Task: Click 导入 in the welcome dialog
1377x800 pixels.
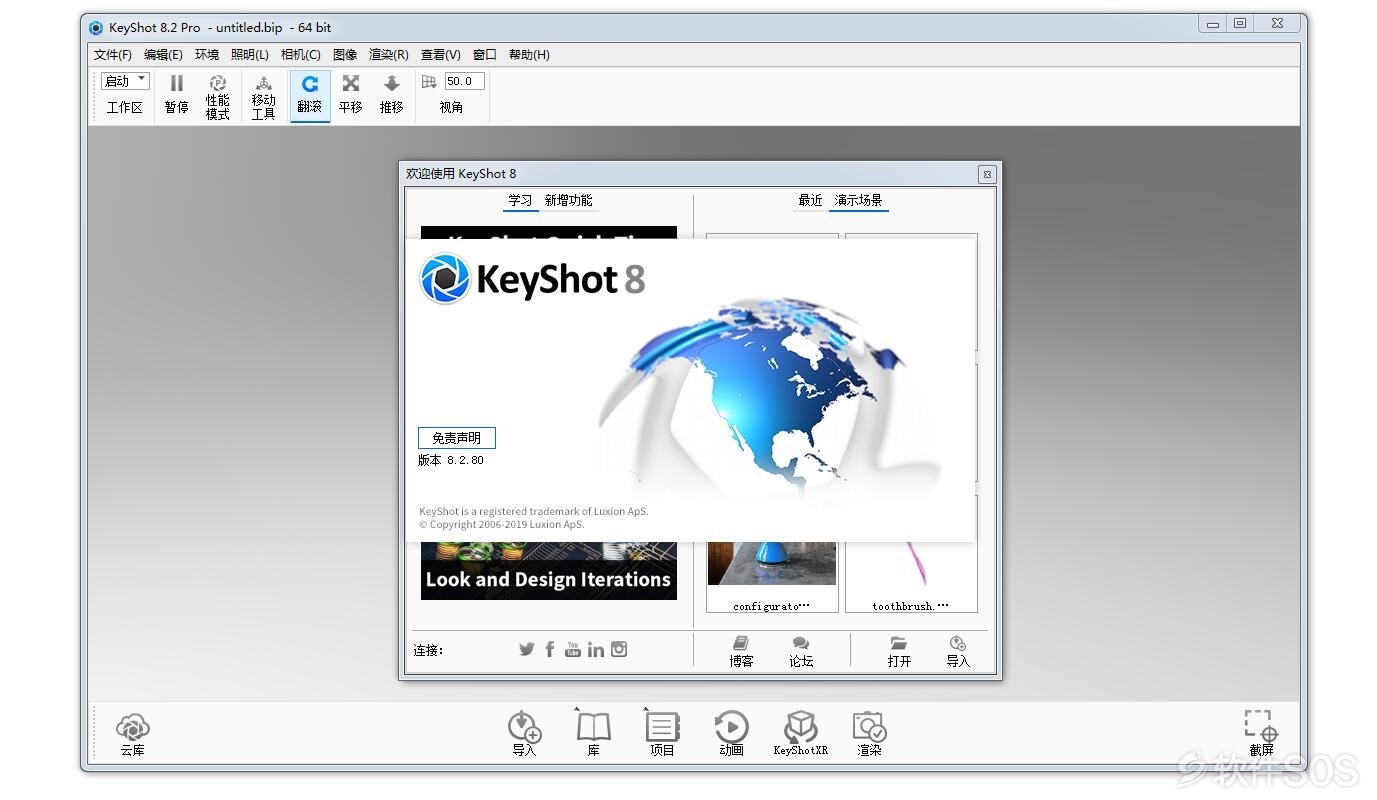Action: pos(958,651)
